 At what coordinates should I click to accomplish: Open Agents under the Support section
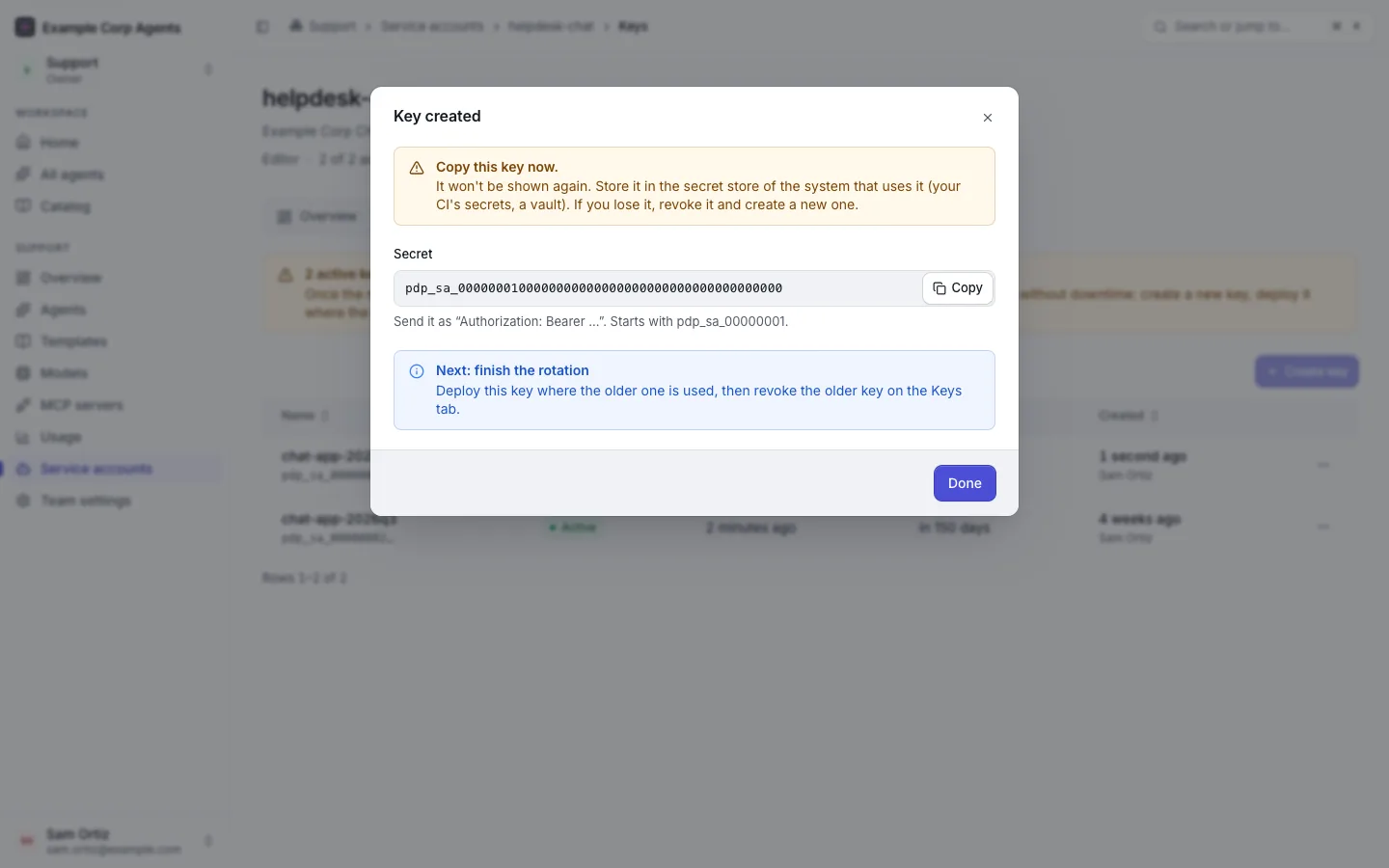point(116,310)
